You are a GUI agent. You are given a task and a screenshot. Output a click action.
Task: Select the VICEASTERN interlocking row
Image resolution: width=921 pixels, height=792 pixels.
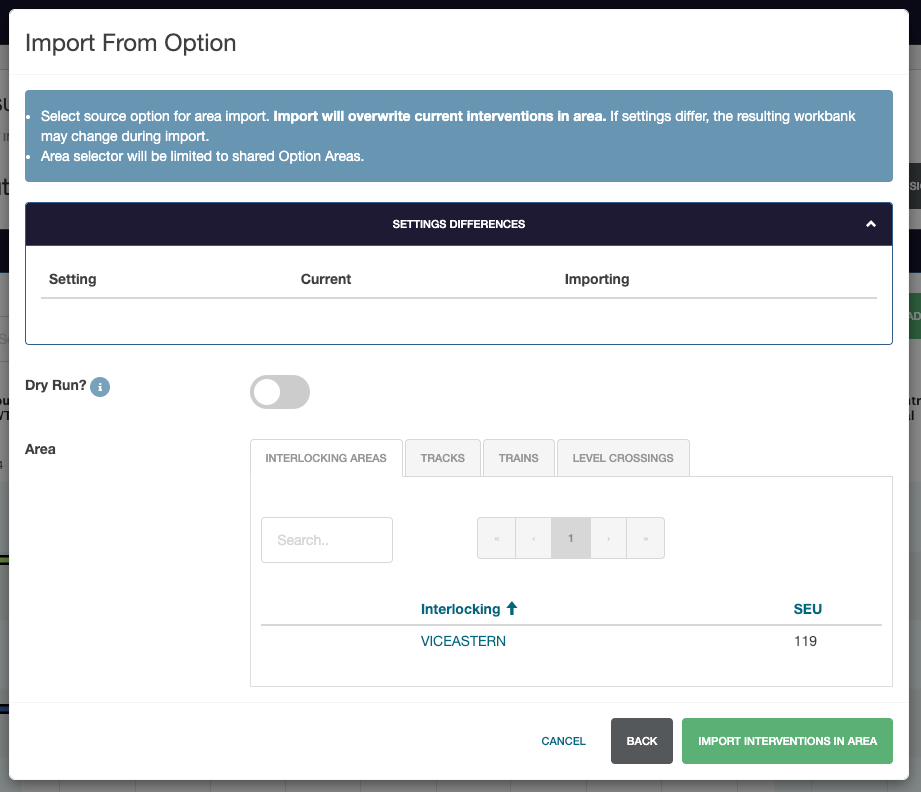click(463, 641)
